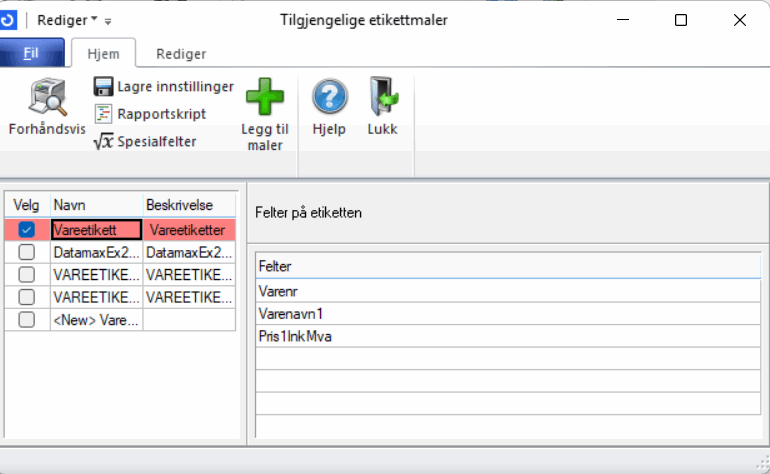Sort by the Navn column header
Image resolution: width=770 pixels, height=474 pixels.
coord(96,205)
